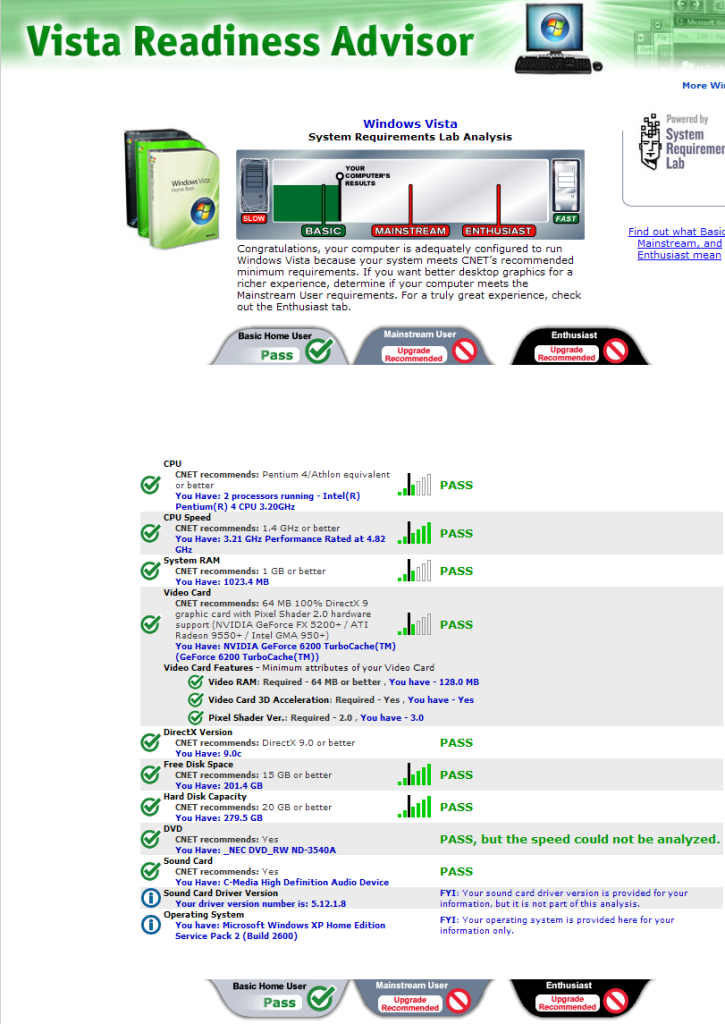Click 'You Have: _NEC DVD_RW ND-3540A' text
Image resolution: width=725 pixels, height=1024 pixels.
tap(255, 850)
